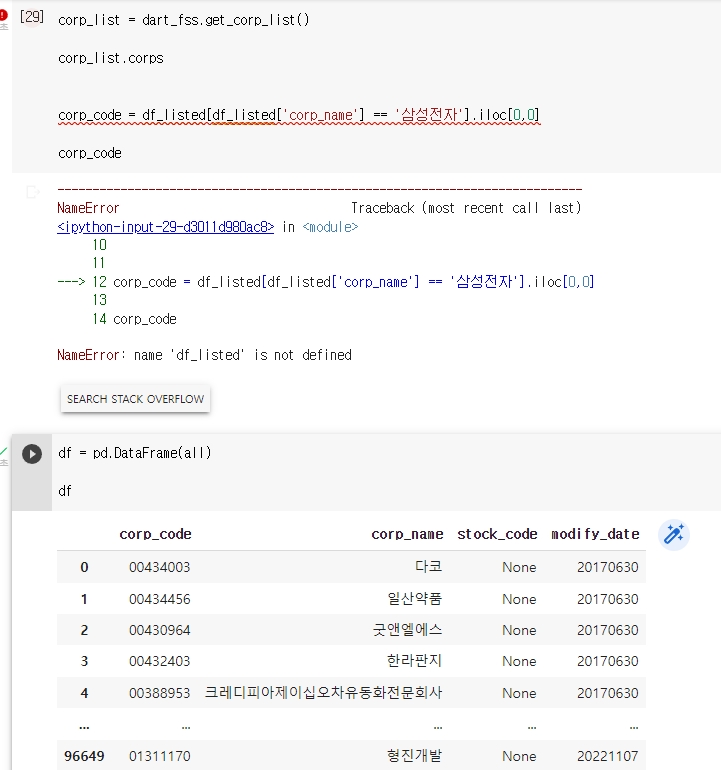Click the df = pd.DataFrame(all) code line
This screenshot has width=721, height=770.
click(x=135, y=453)
